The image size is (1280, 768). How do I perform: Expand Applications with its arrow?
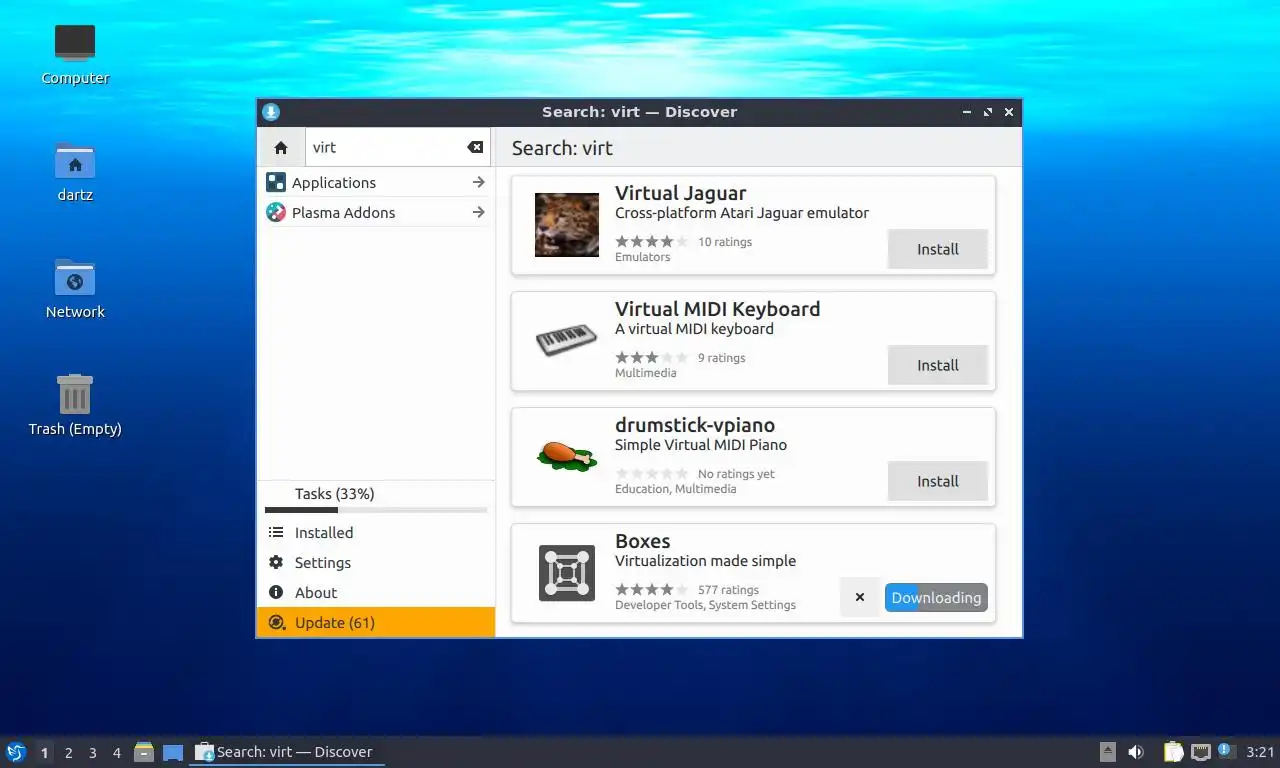478,182
